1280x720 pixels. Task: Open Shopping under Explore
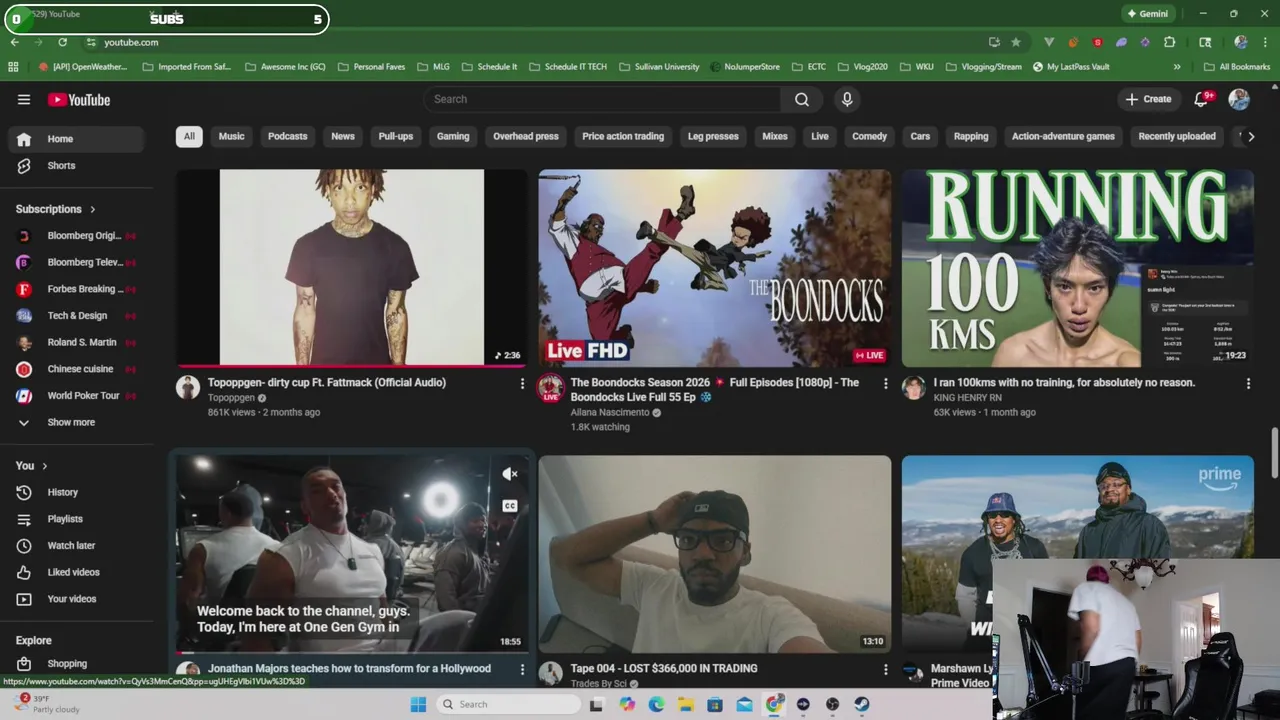[x=76, y=663]
